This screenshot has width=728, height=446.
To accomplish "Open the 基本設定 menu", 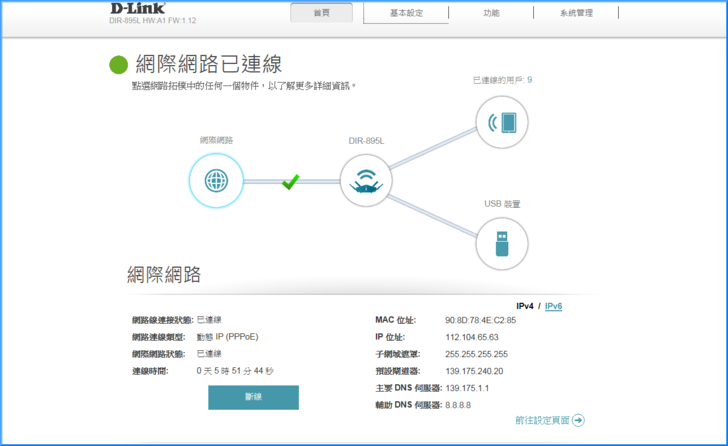I will tap(406, 13).
